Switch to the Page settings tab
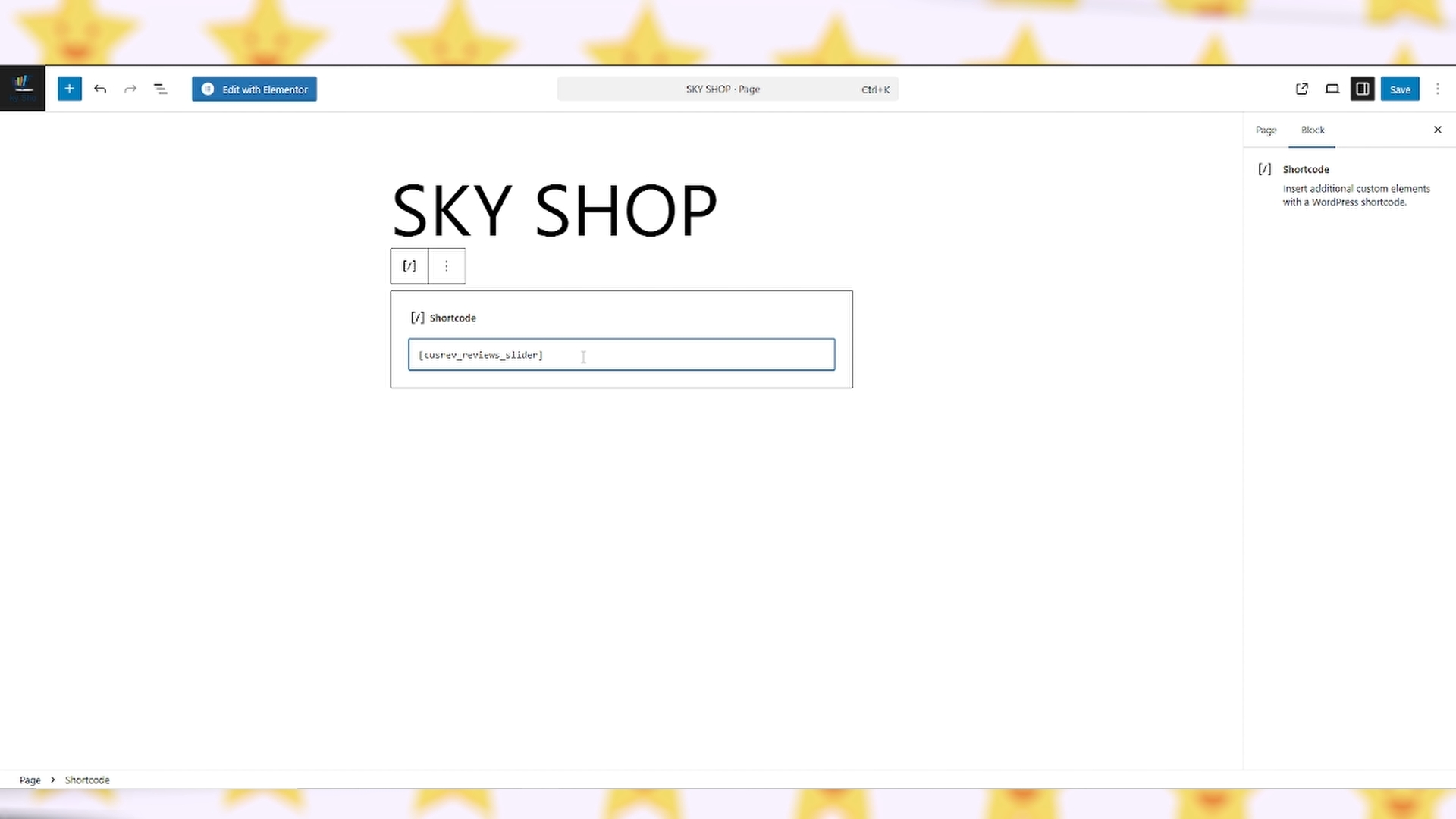1456x819 pixels. pos(1266,130)
